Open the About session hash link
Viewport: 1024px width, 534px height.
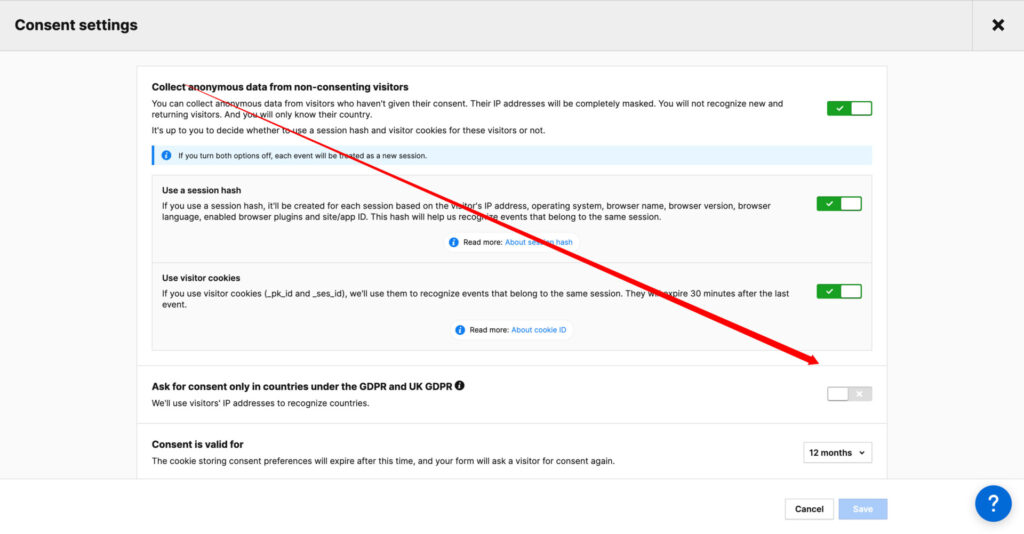tap(538, 242)
